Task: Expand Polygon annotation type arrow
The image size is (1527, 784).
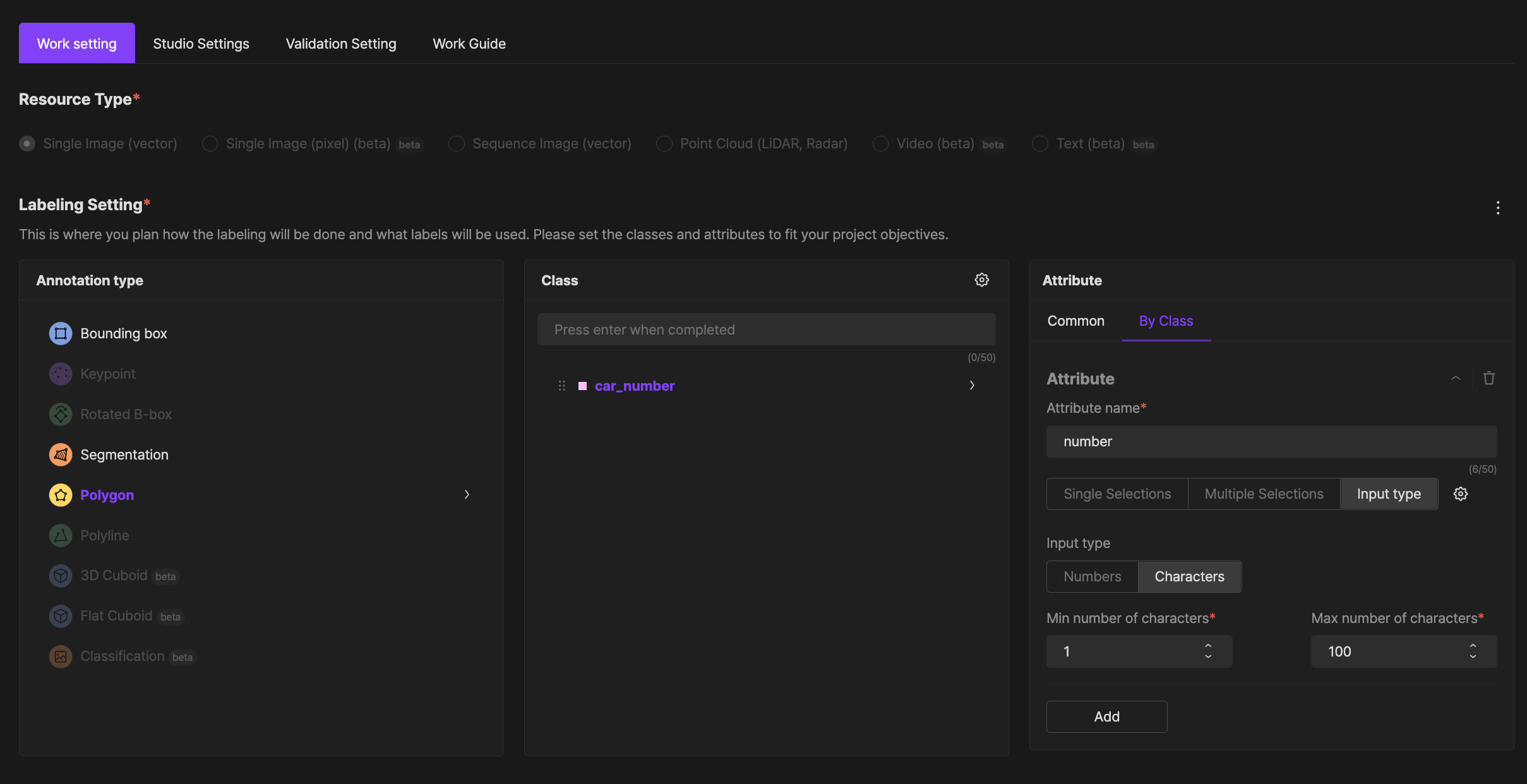Action: [x=467, y=494]
